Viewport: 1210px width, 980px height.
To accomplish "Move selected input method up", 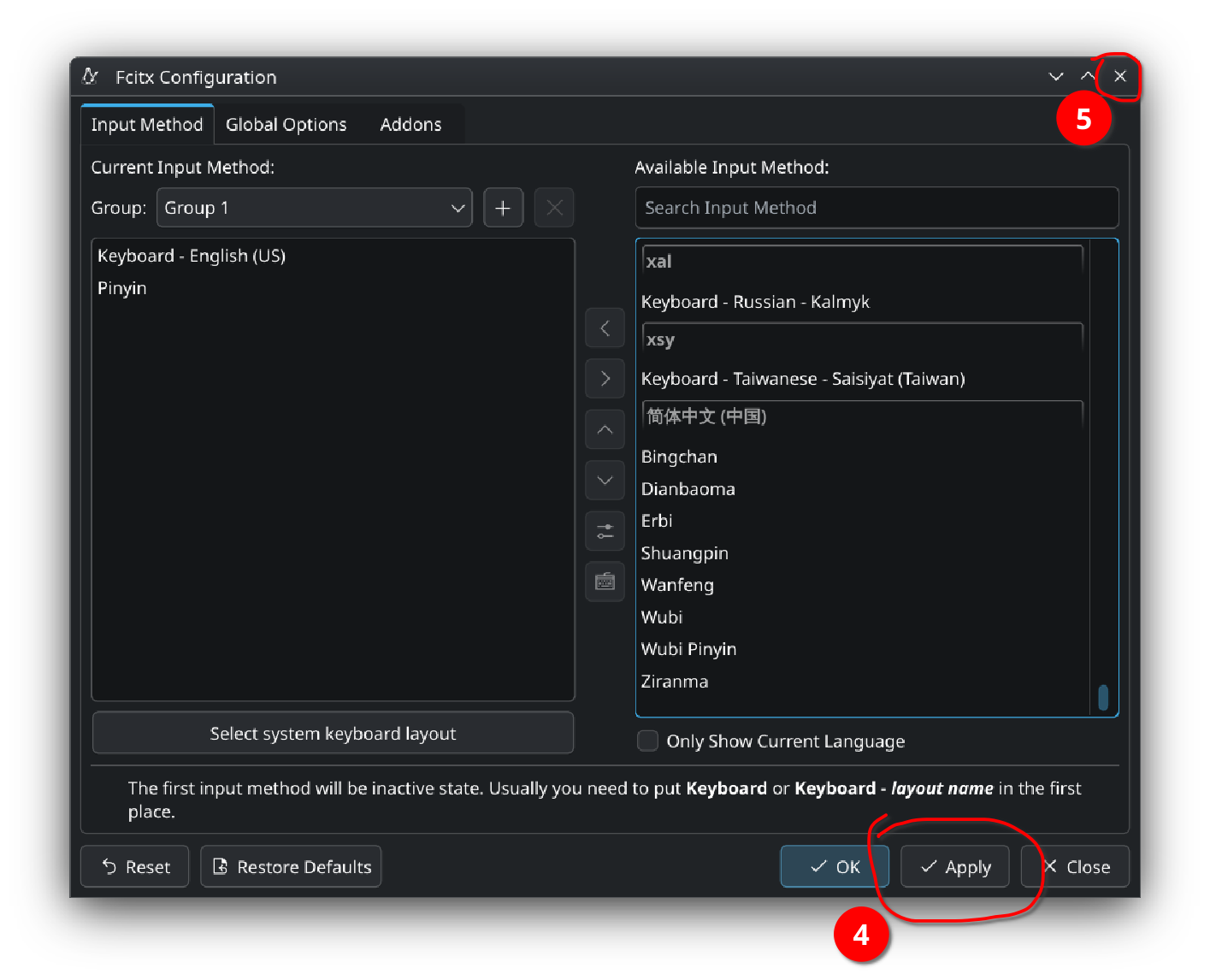I will (605, 429).
